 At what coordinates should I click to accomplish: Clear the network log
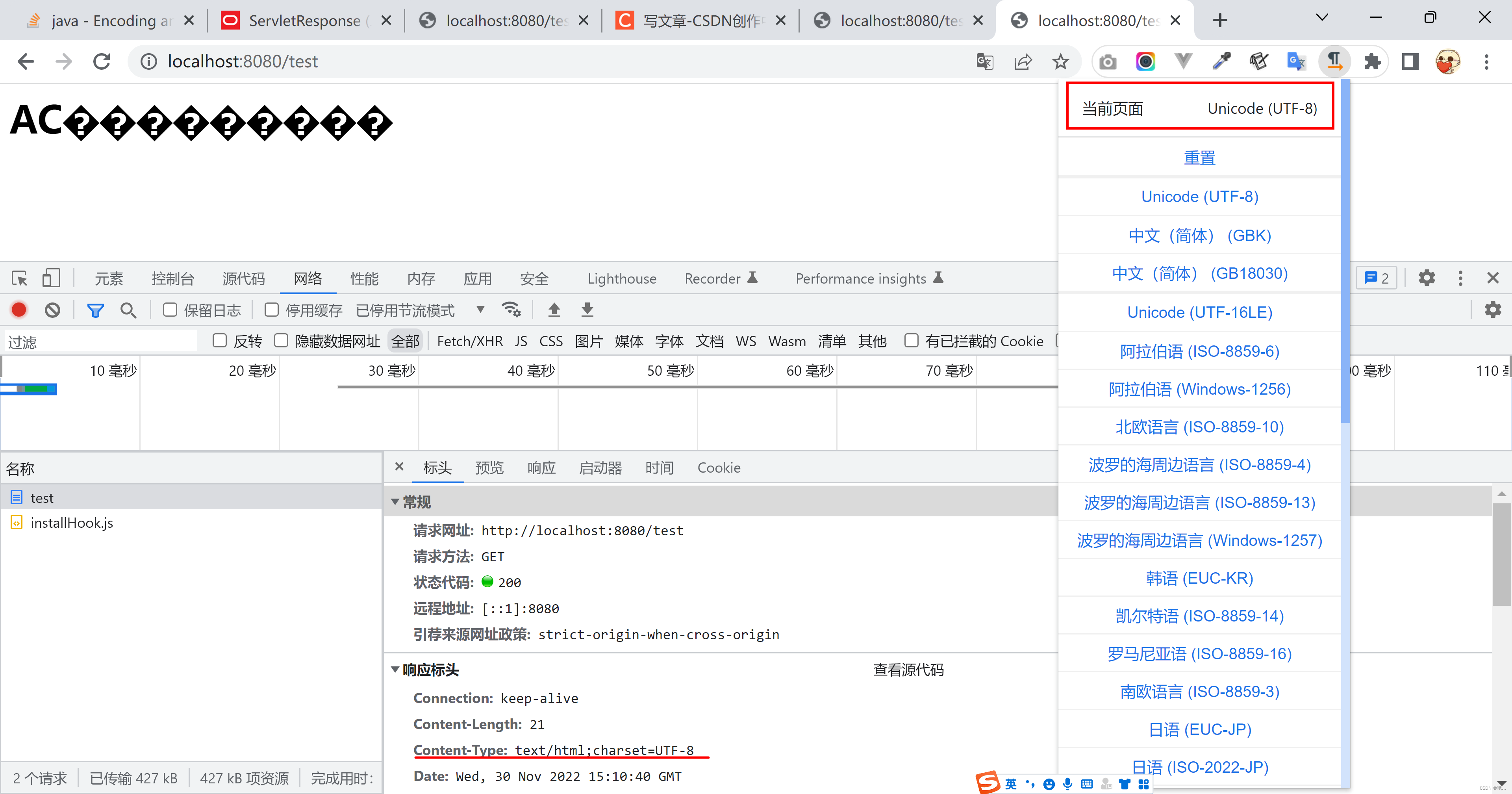point(52,310)
